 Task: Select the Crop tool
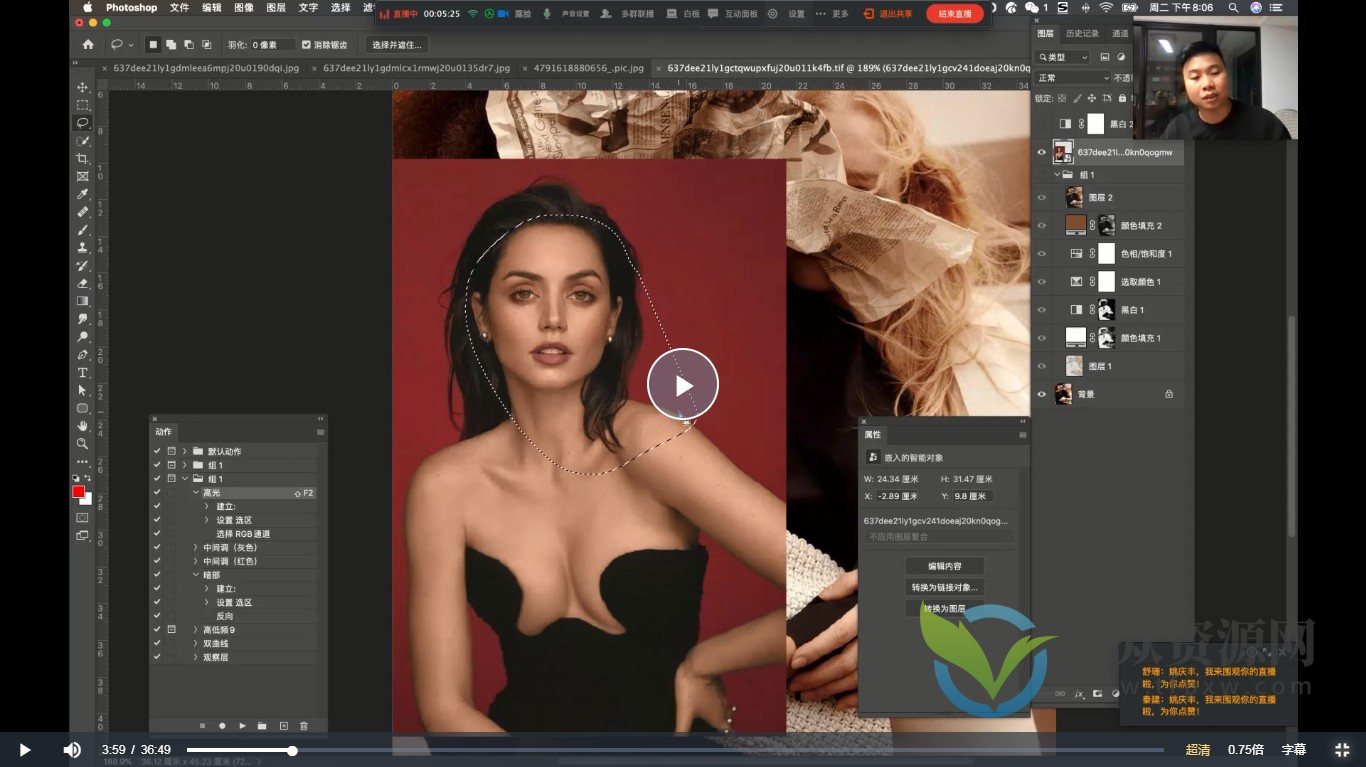[x=83, y=159]
